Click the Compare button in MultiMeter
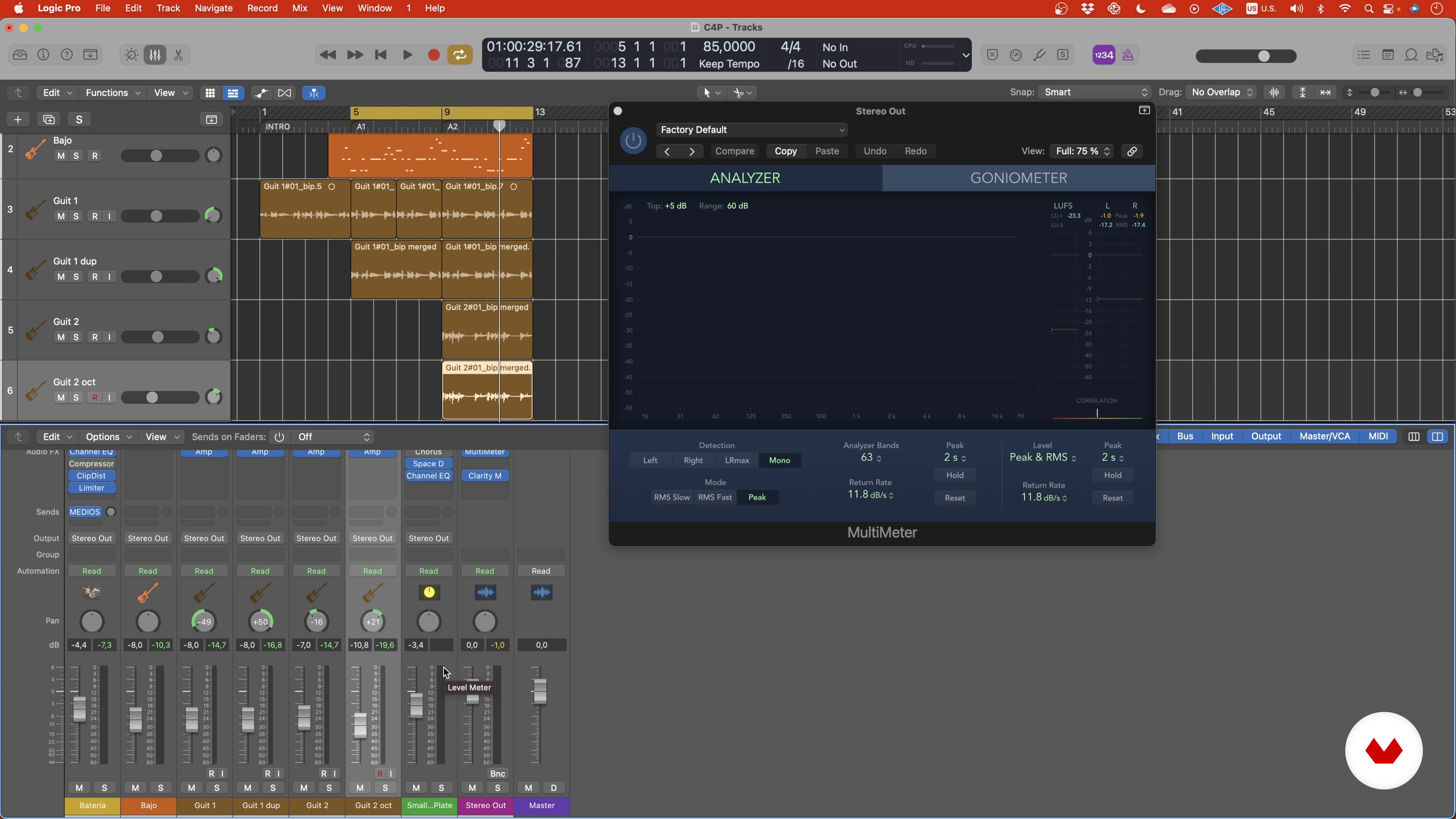The width and height of the screenshot is (1456, 819). 735,152
